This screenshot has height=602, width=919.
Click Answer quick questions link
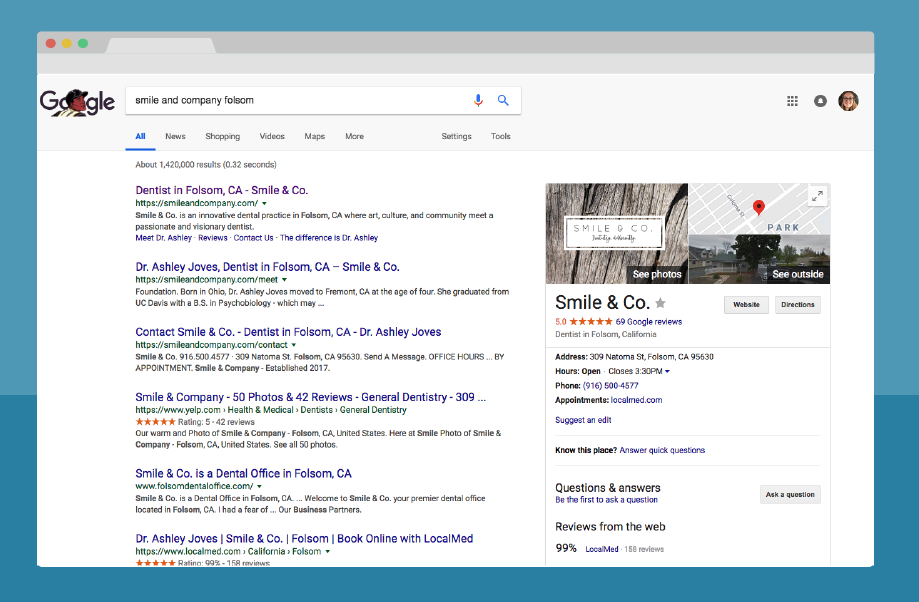pyautogui.click(x=662, y=450)
